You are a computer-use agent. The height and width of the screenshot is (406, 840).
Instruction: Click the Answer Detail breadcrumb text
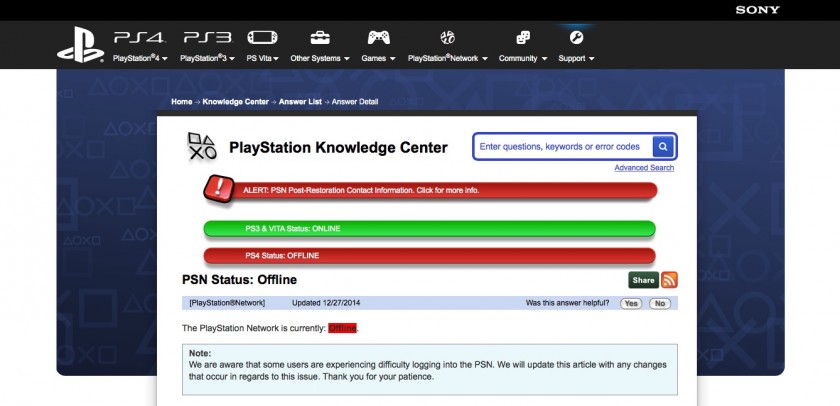click(x=355, y=102)
